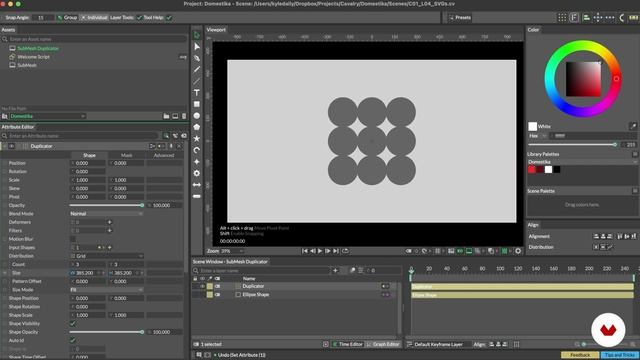The width and height of the screenshot is (640, 360).
Task: Switch to Advanced tab in Attribute Editor
Action: pyautogui.click(x=164, y=155)
